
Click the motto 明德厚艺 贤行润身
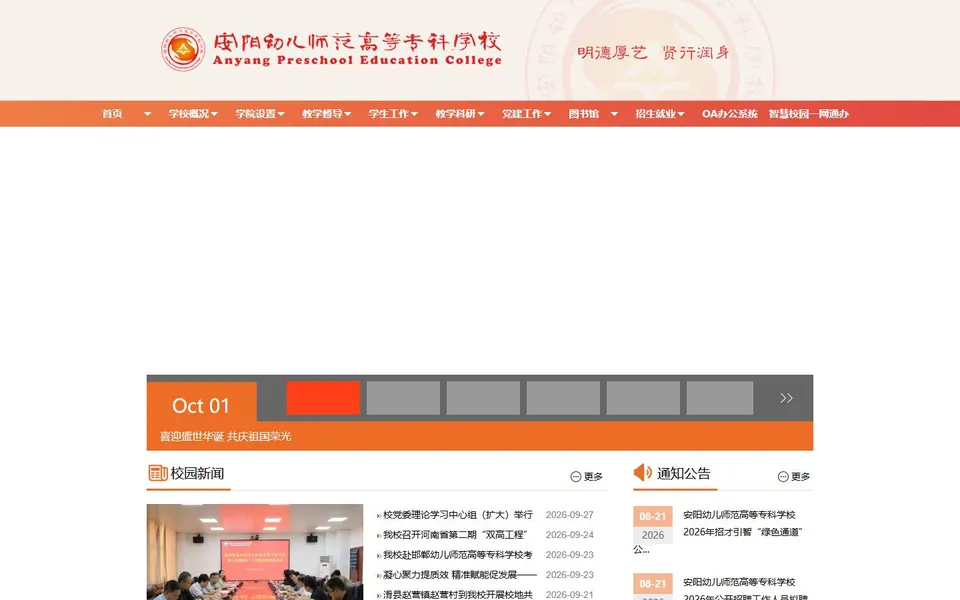(653, 53)
